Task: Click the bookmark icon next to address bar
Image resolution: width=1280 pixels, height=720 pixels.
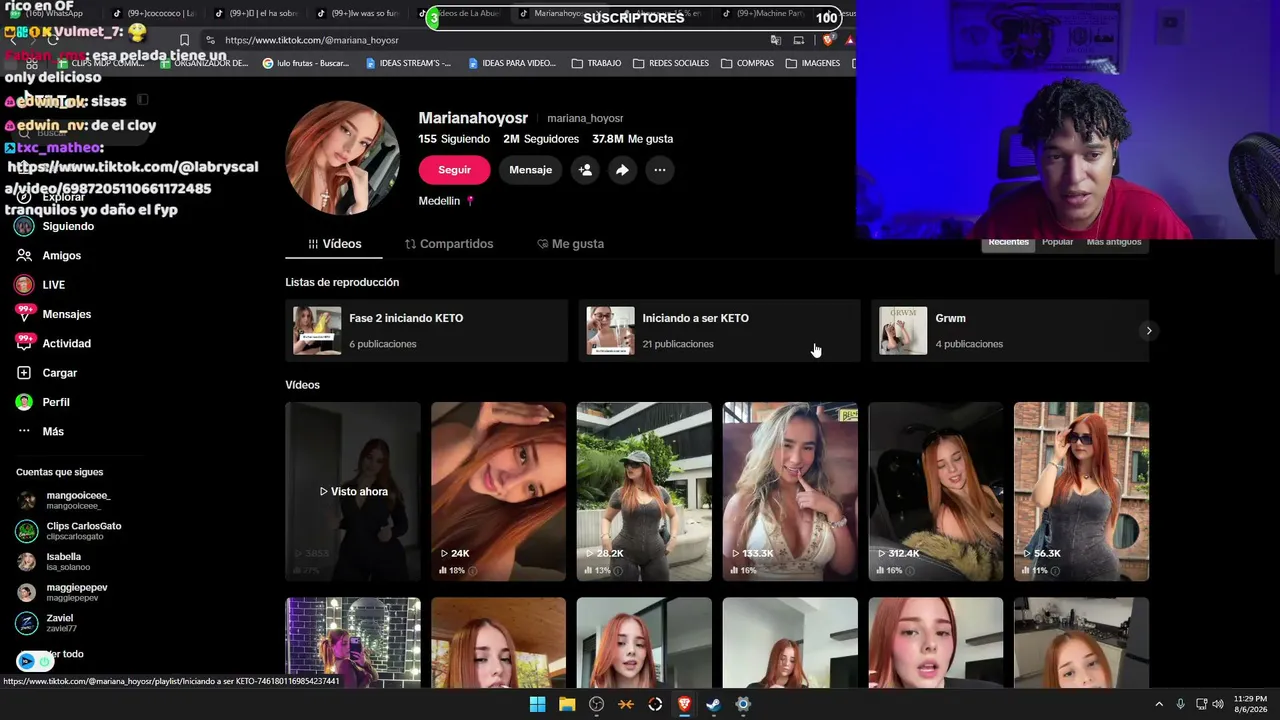Action: point(184,40)
